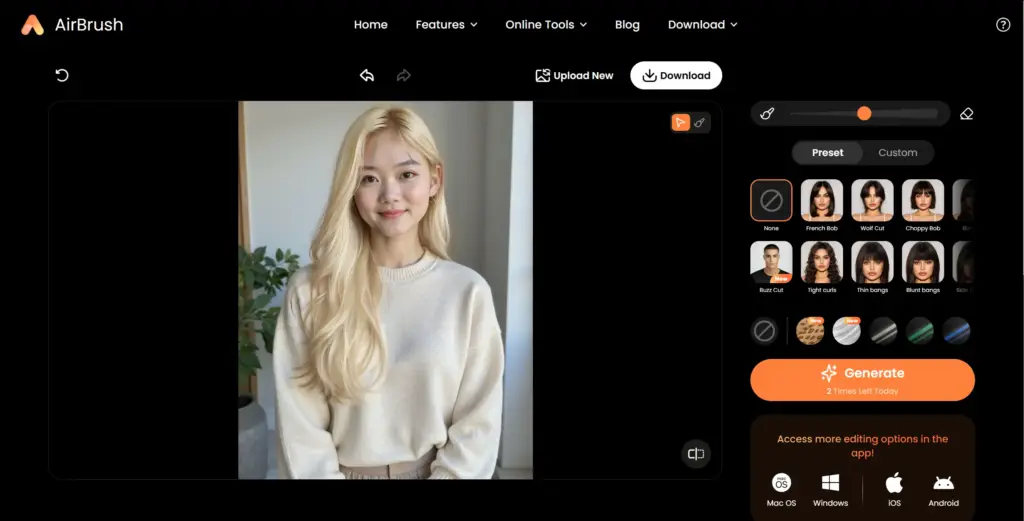Redo the last edit
1024x521 pixels.
[404, 75]
